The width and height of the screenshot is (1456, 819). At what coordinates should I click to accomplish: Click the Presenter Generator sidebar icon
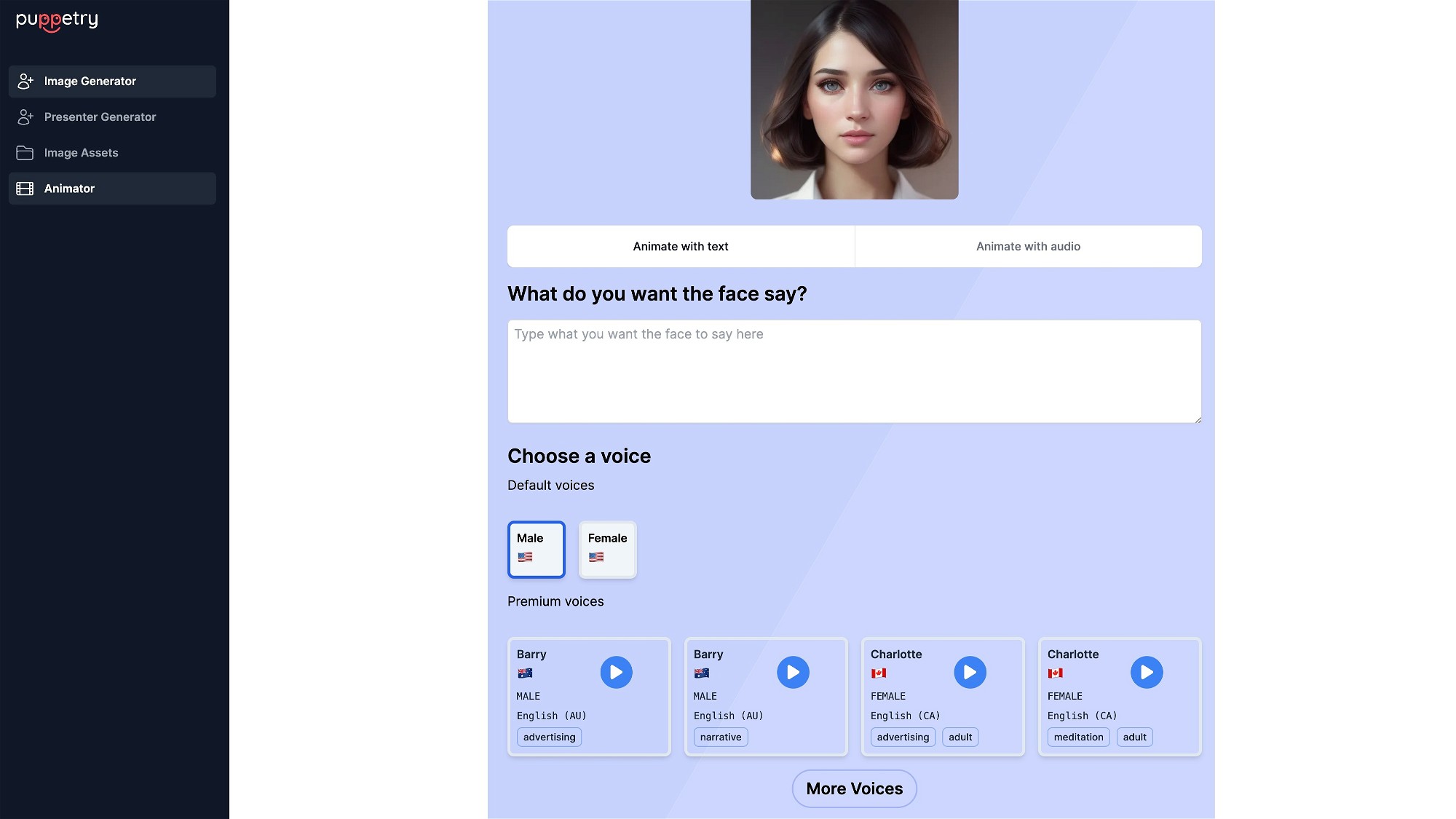pos(25,117)
